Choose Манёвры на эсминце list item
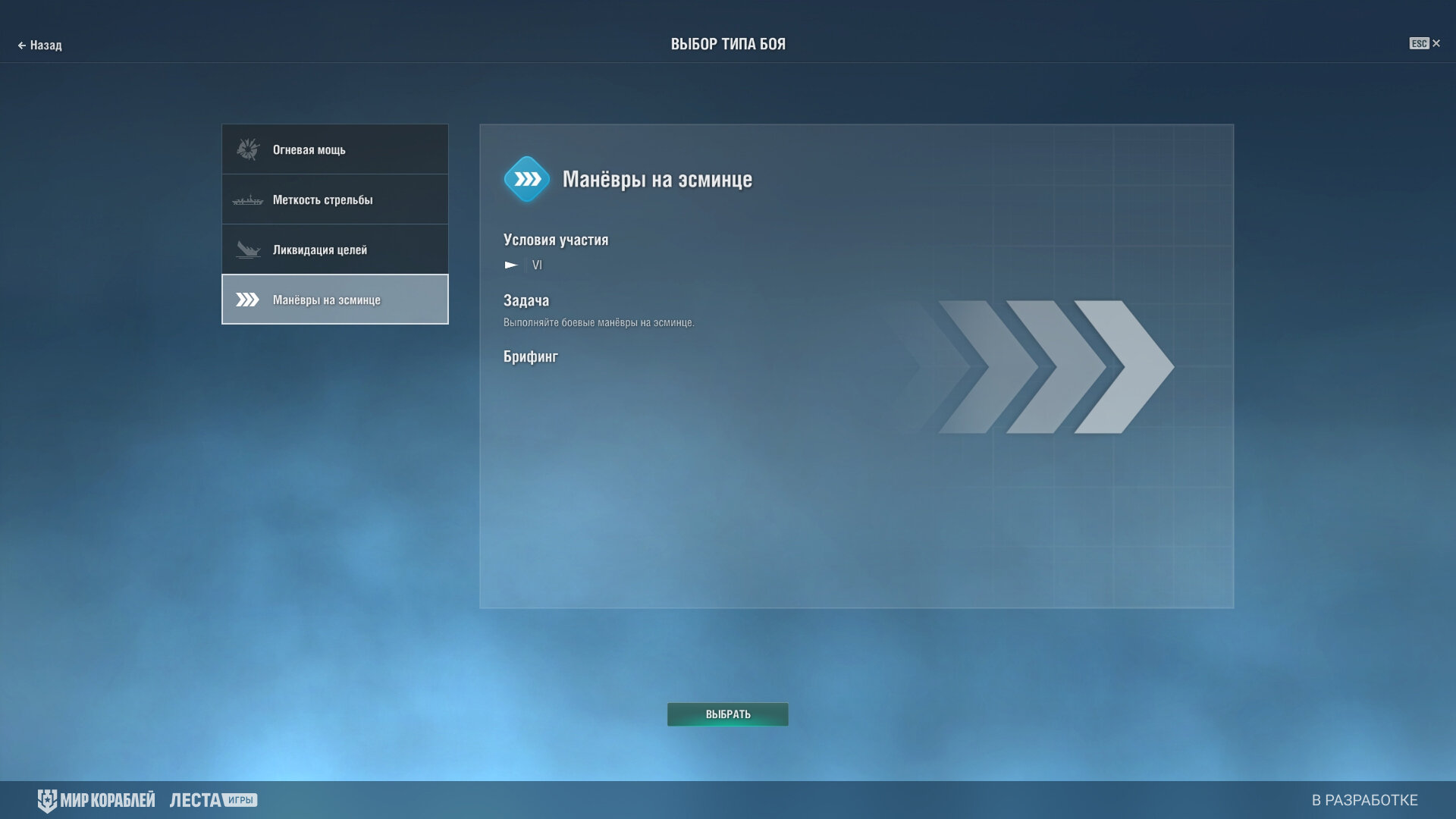This screenshot has height=819, width=1456. tap(335, 300)
